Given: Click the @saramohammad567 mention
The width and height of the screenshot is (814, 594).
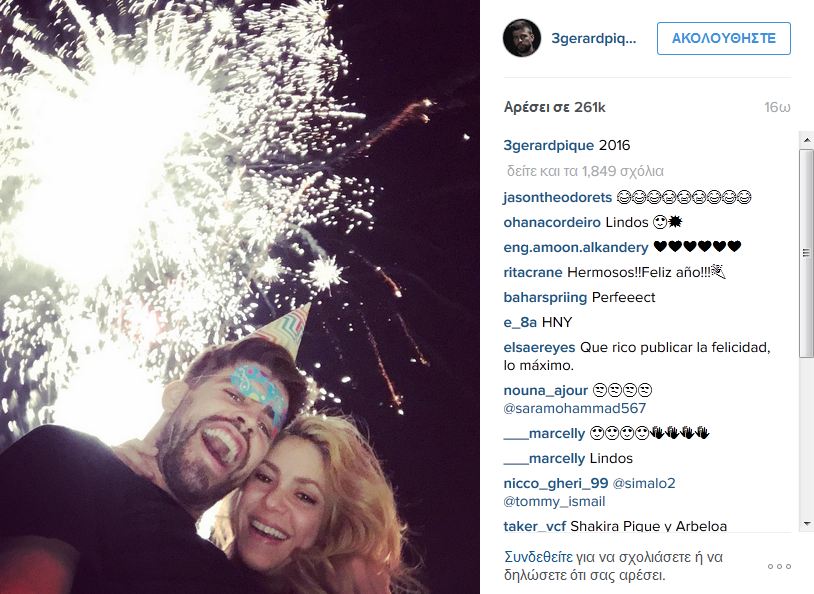Looking at the screenshot, I should pos(575,408).
